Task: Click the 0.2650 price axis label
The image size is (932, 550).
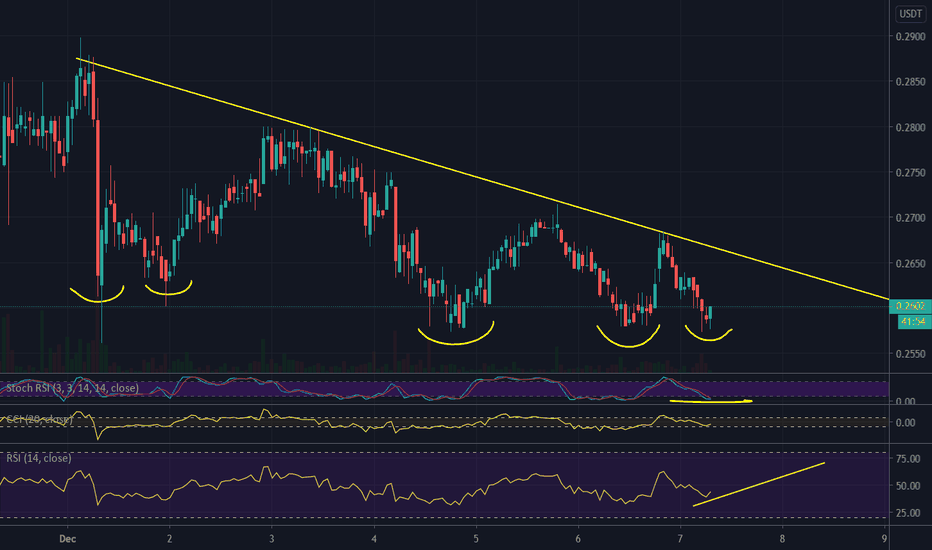Action: [910, 263]
